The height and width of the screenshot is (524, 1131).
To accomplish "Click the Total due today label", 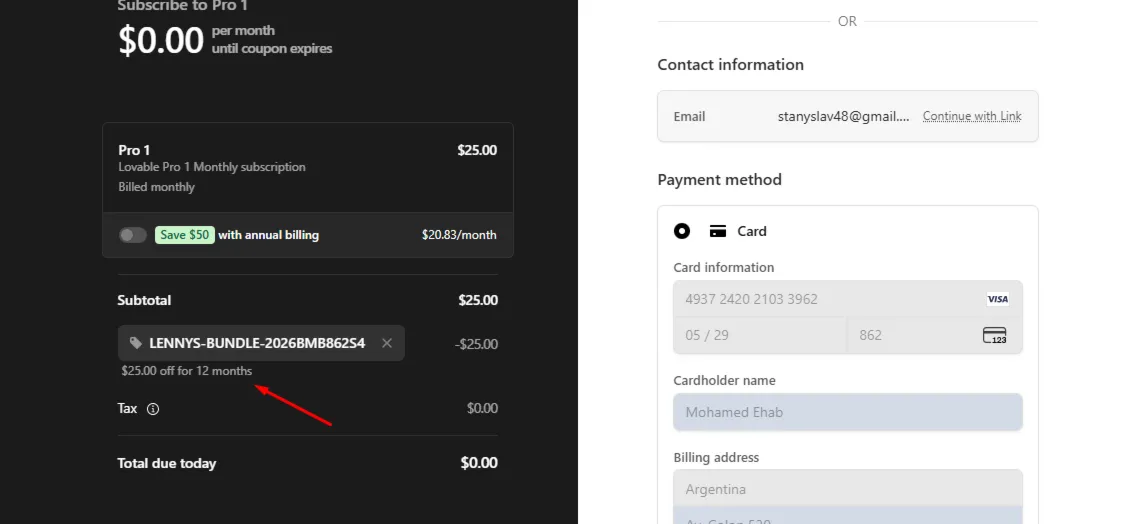I will pyautogui.click(x=167, y=463).
